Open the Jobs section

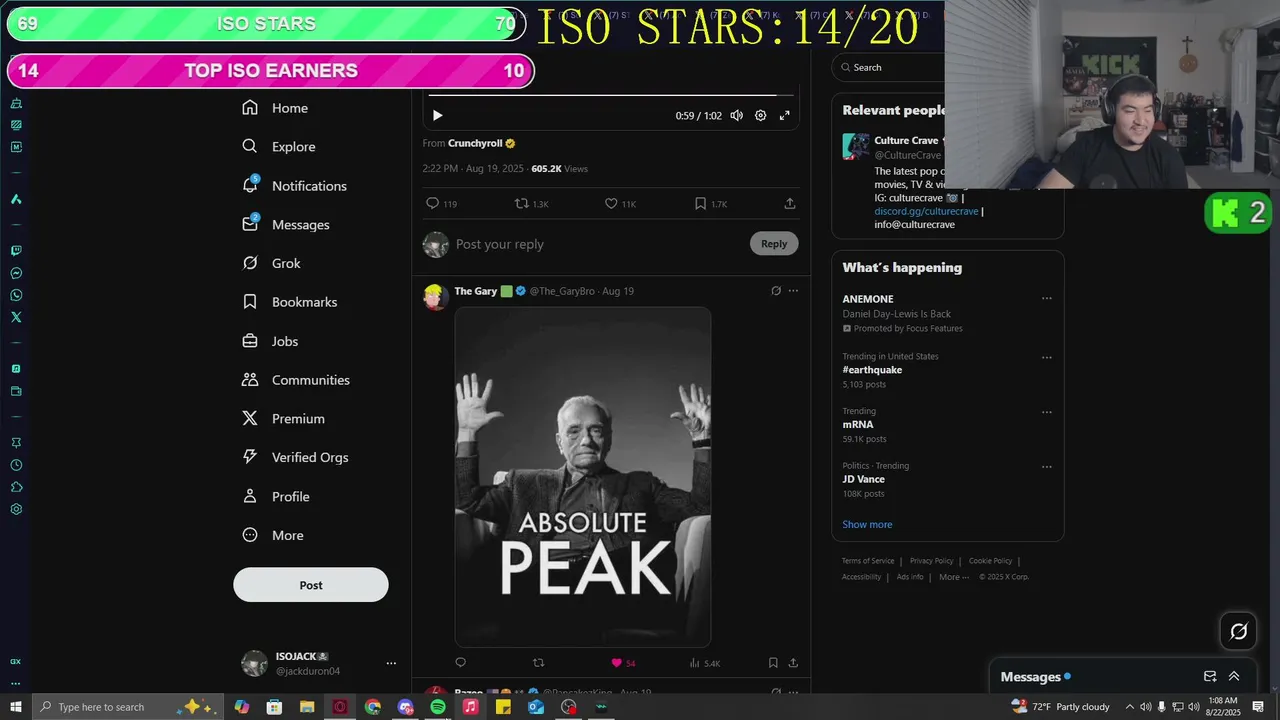[x=271, y=341]
